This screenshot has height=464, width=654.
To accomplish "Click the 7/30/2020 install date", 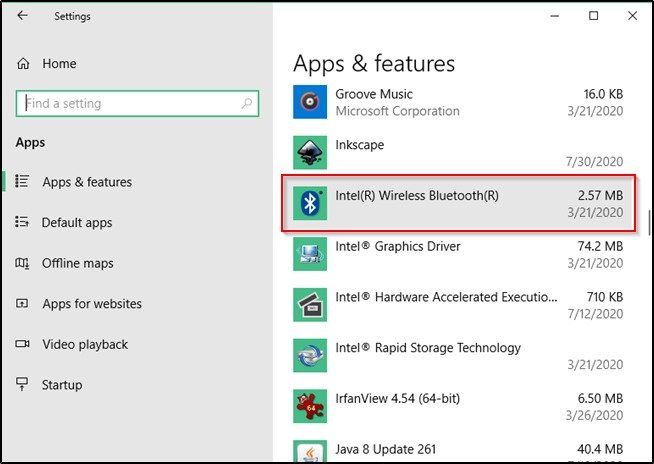I will coord(594,161).
